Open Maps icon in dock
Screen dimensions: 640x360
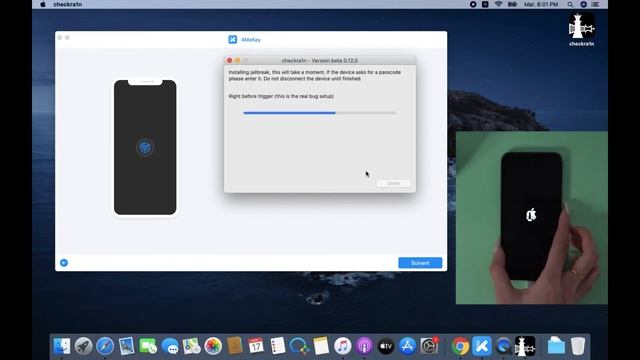pyautogui.click(x=191, y=346)
